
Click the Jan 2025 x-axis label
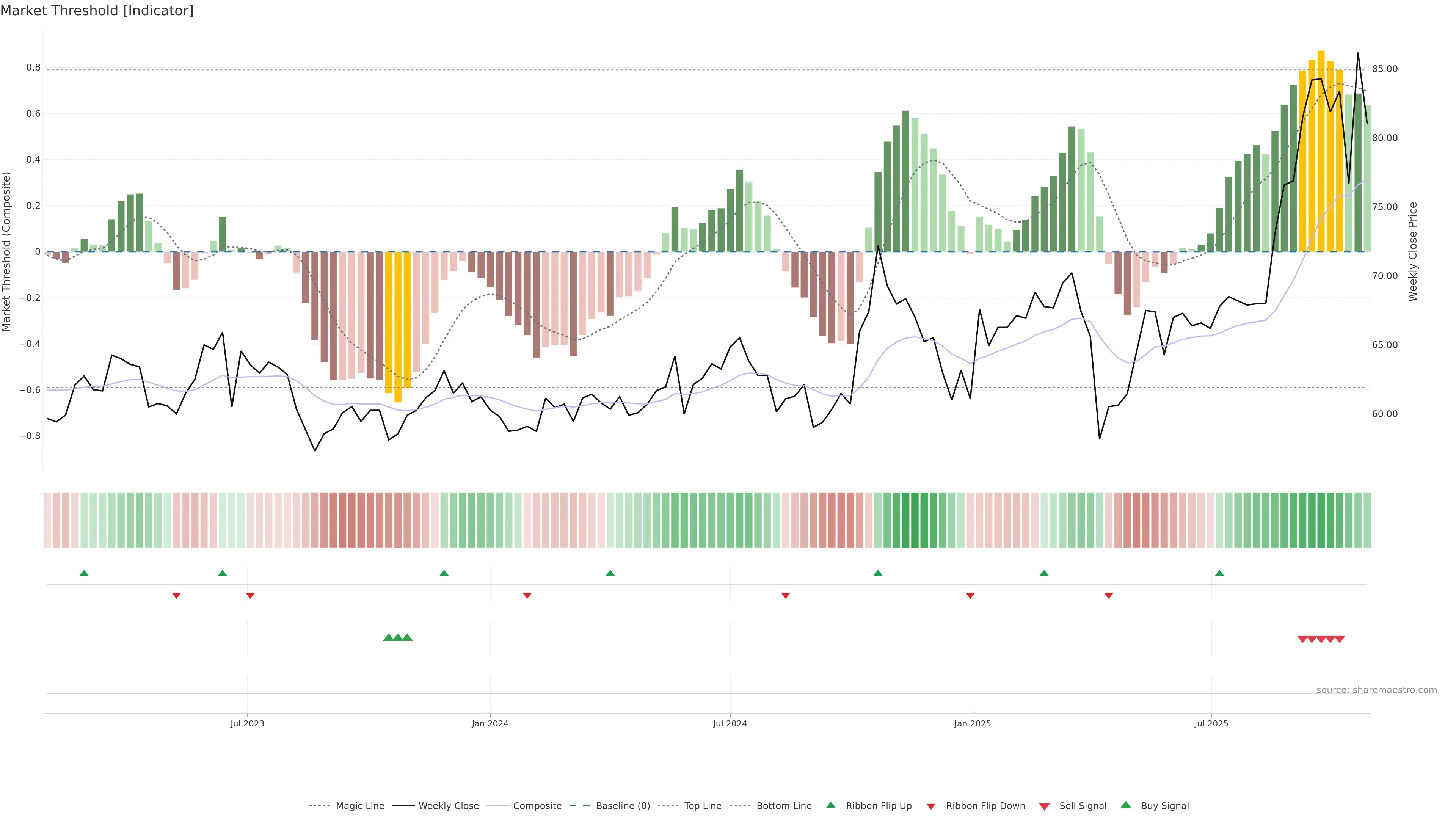pos(972,723)
